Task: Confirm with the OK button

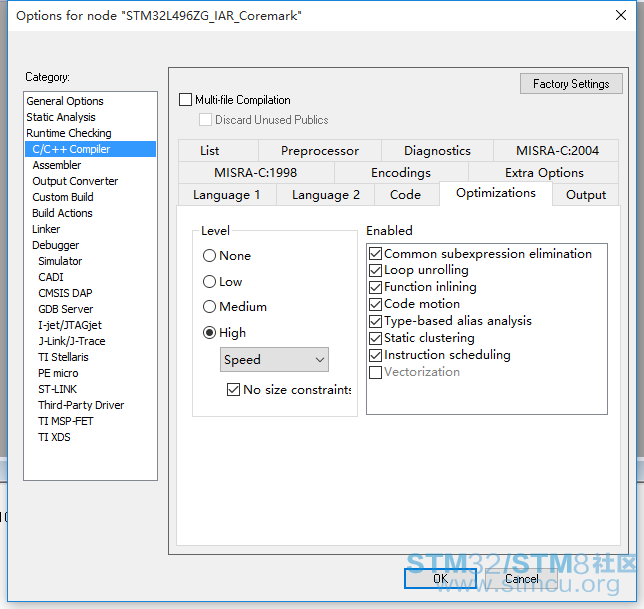Action: tap(440, 579)
